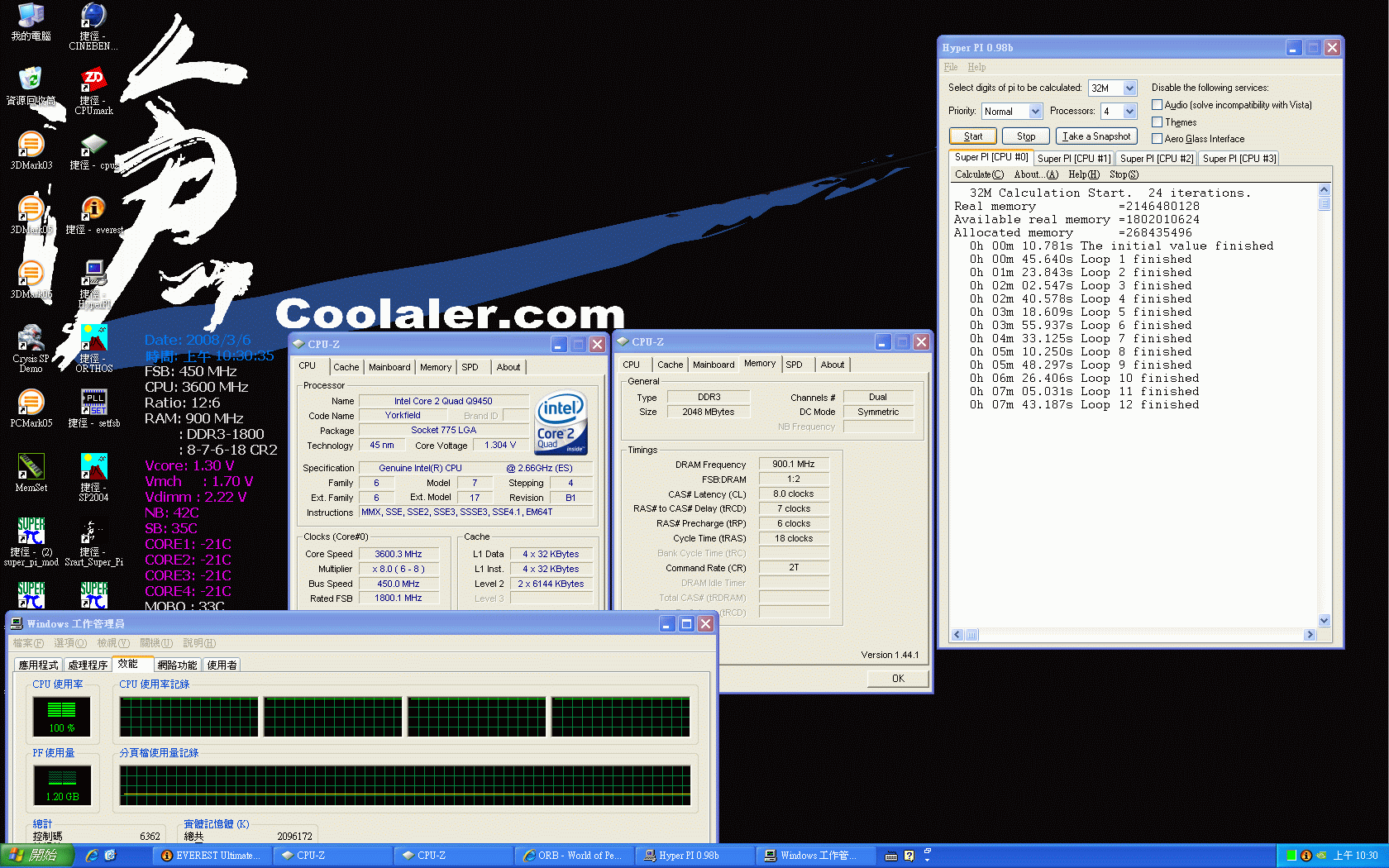
Task: Open the super_pi_mod shortcut icon
Action: point(31,542)
